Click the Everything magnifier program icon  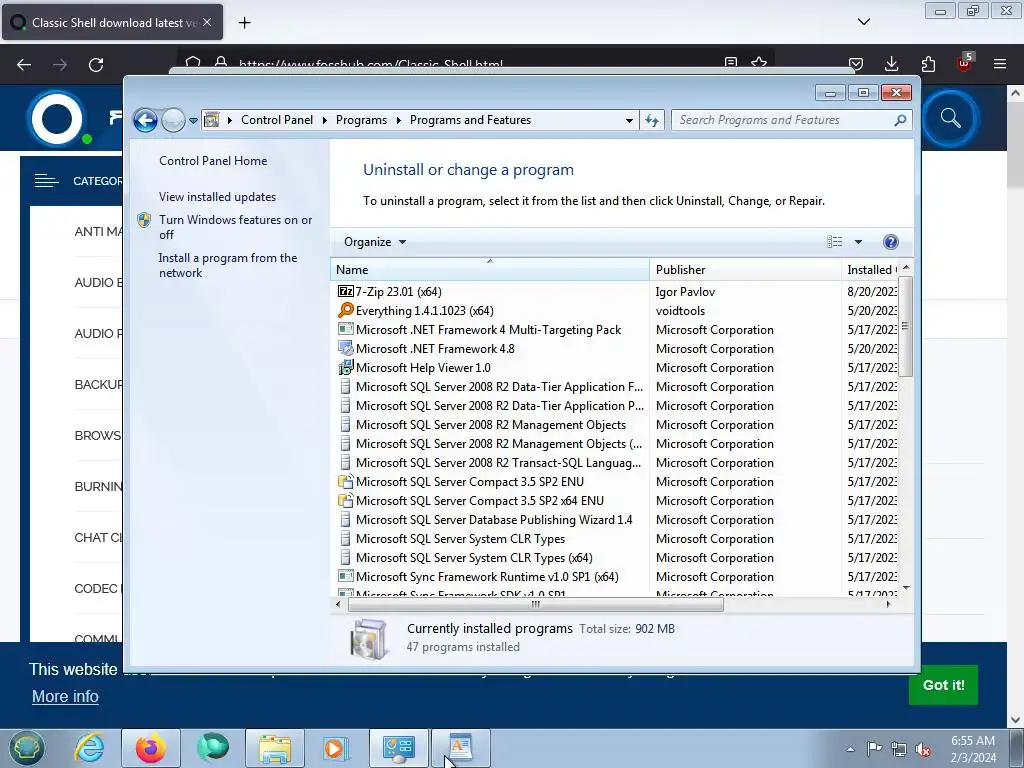pos(345,310)
